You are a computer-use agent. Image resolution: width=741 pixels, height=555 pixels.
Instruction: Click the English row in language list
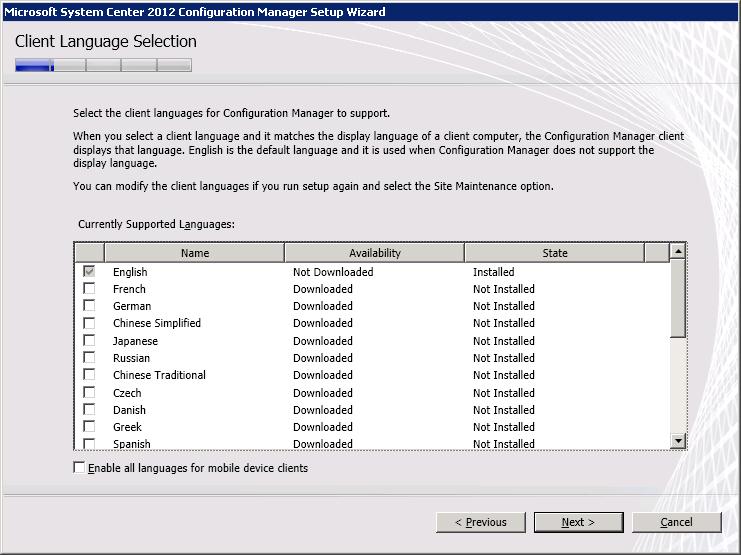(x=130, y=272)
